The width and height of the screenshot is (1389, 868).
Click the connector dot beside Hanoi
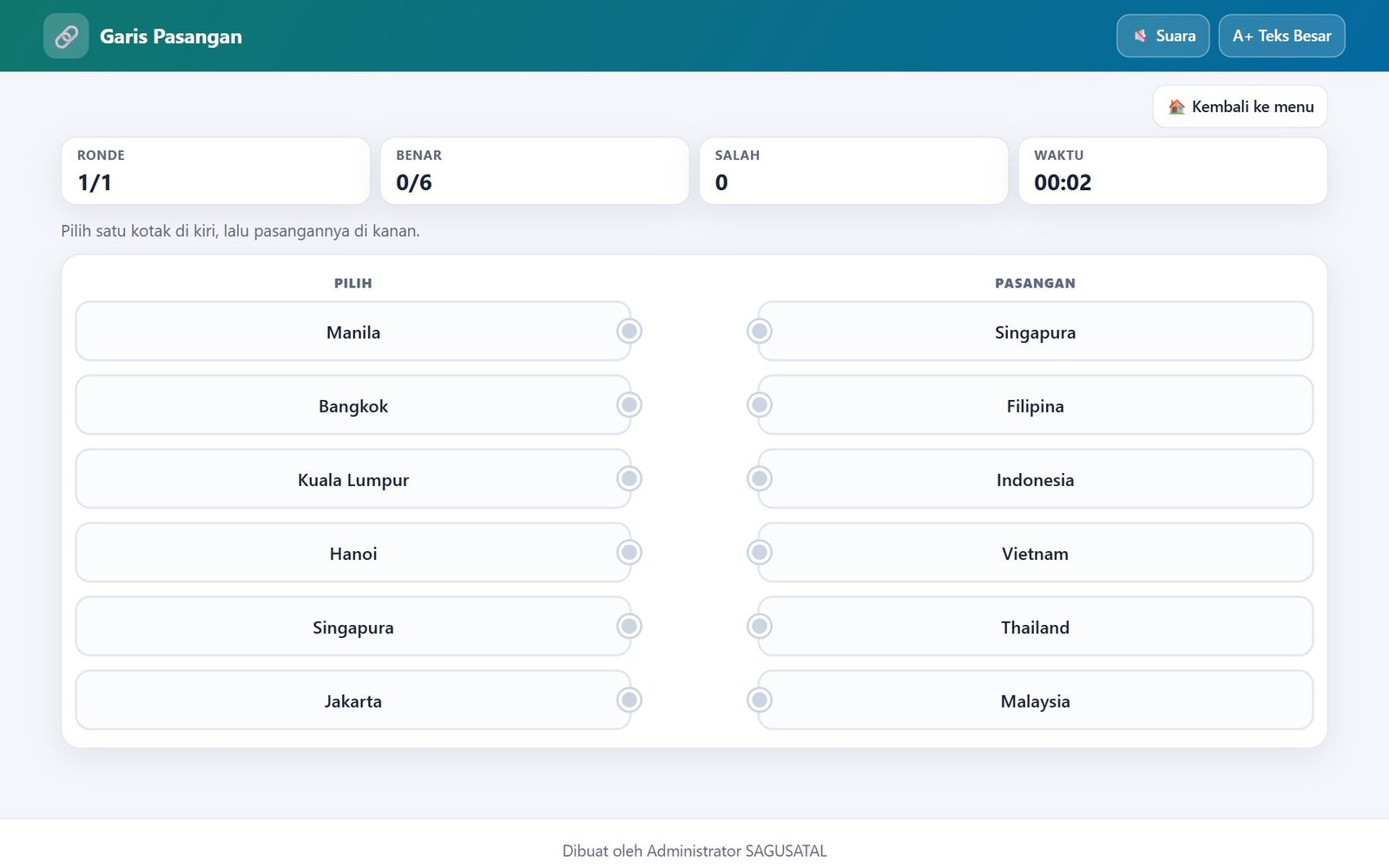(x=629, y=552)
